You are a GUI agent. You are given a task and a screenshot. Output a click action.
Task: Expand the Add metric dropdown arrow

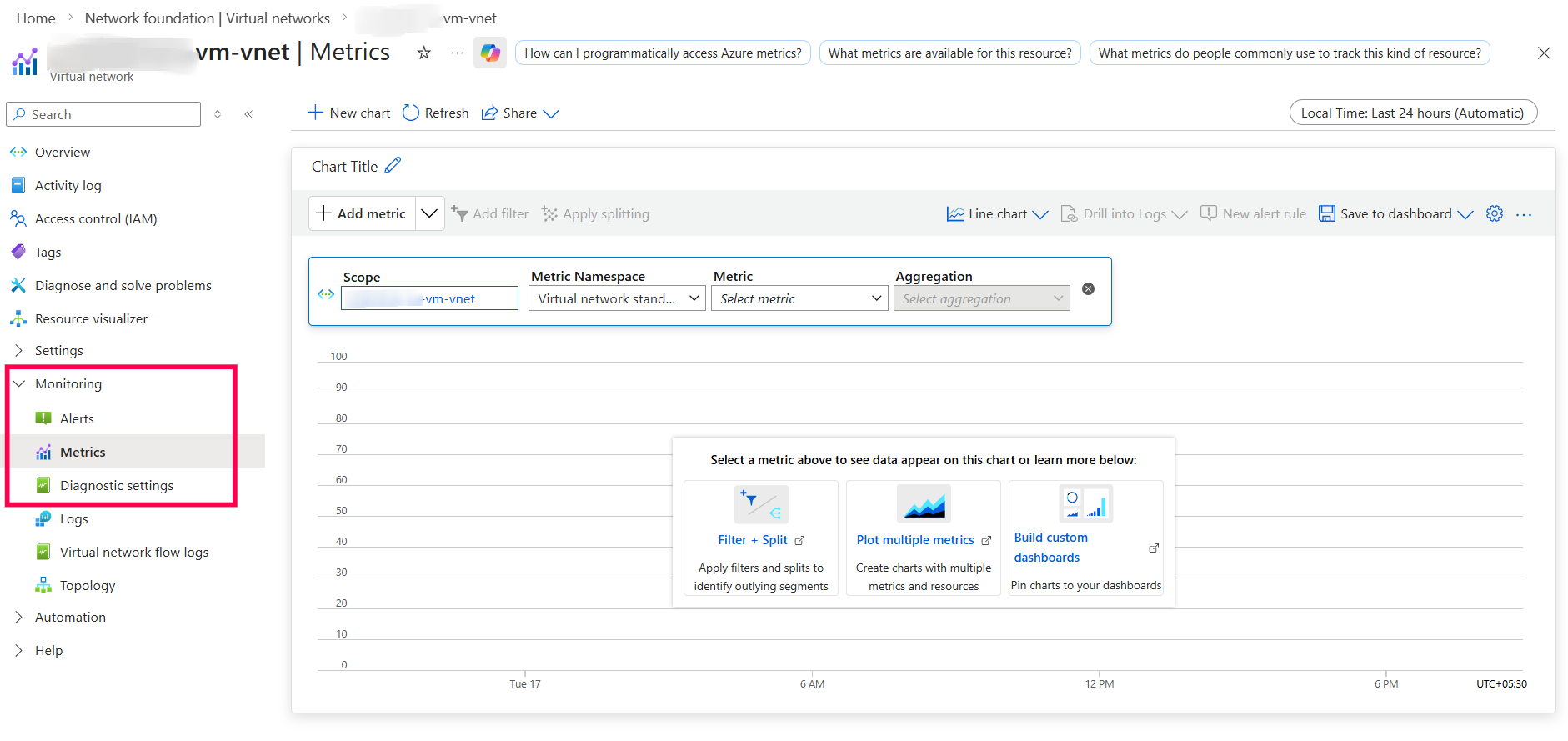pos(429,214)
